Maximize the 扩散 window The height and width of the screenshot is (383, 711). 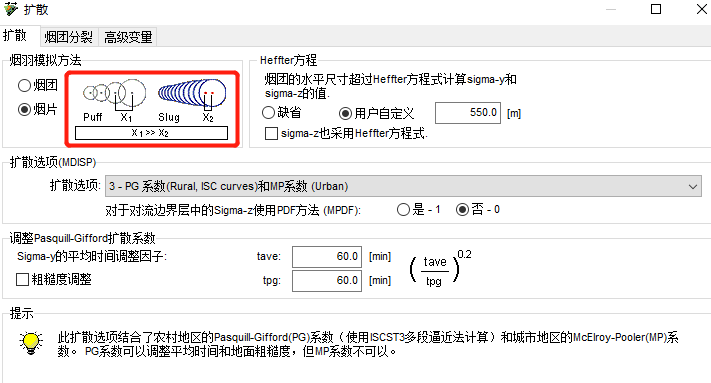coord(656,9)
